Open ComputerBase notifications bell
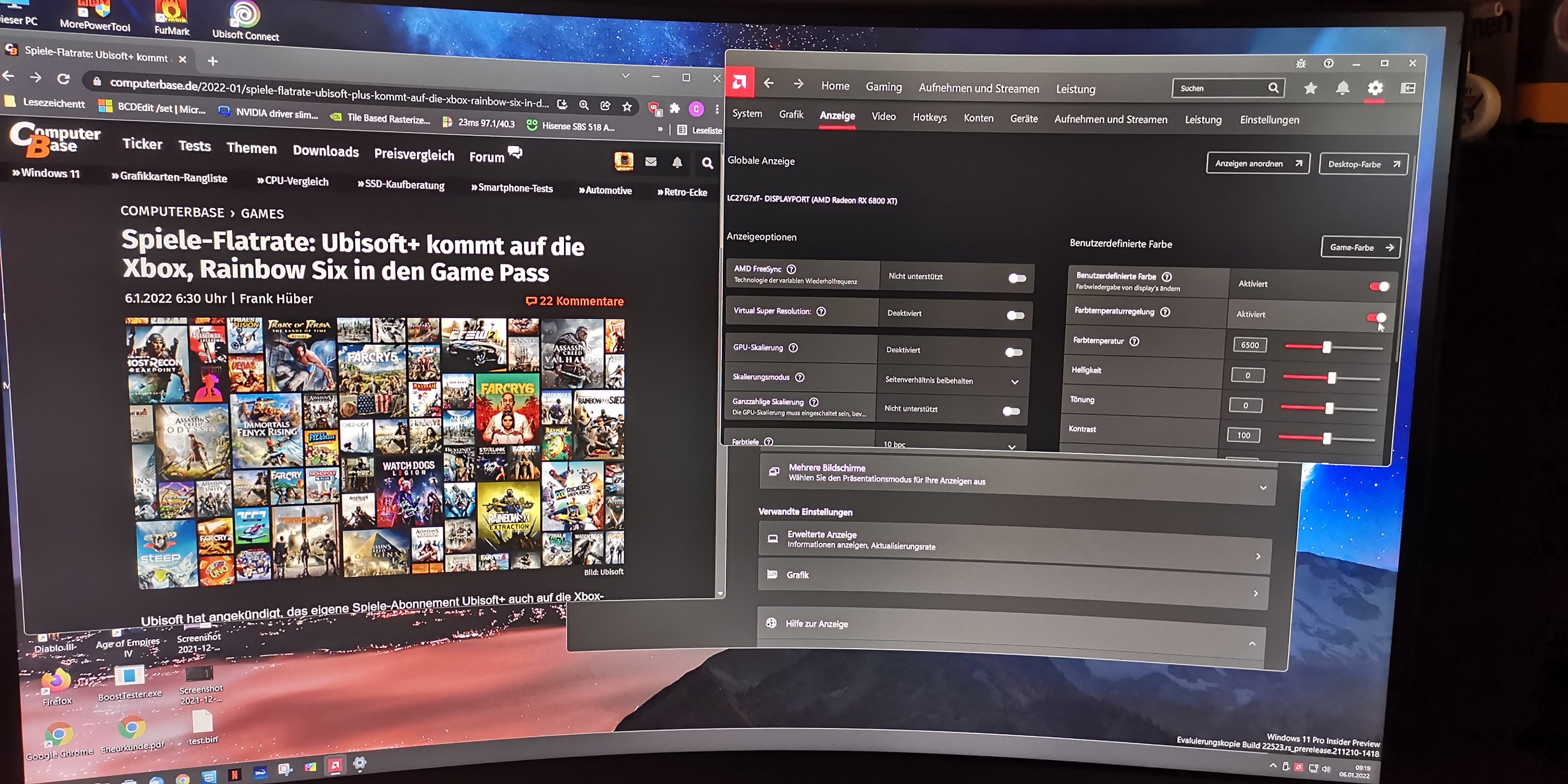 click(677, 162)
